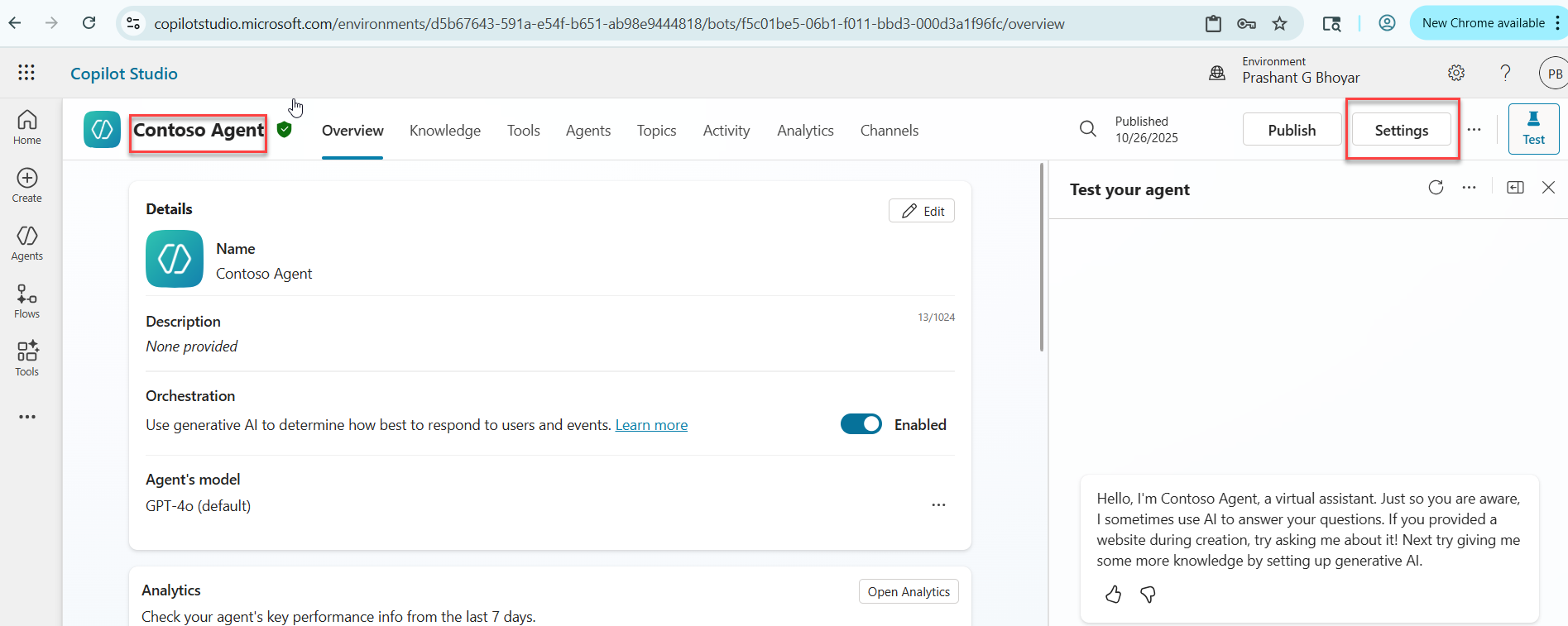Open the sidebar Tools icon
Image resolution: width=1568 pixels, height=626 pixels.
pos(26,359)
